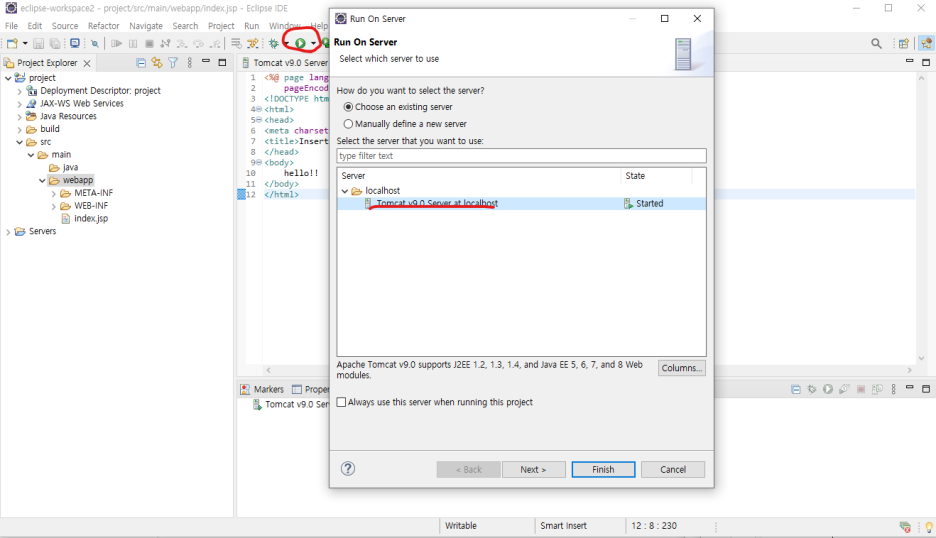Click the Save All toolbar icon
This screenshot has height=538, width=936.
[55, 43]
